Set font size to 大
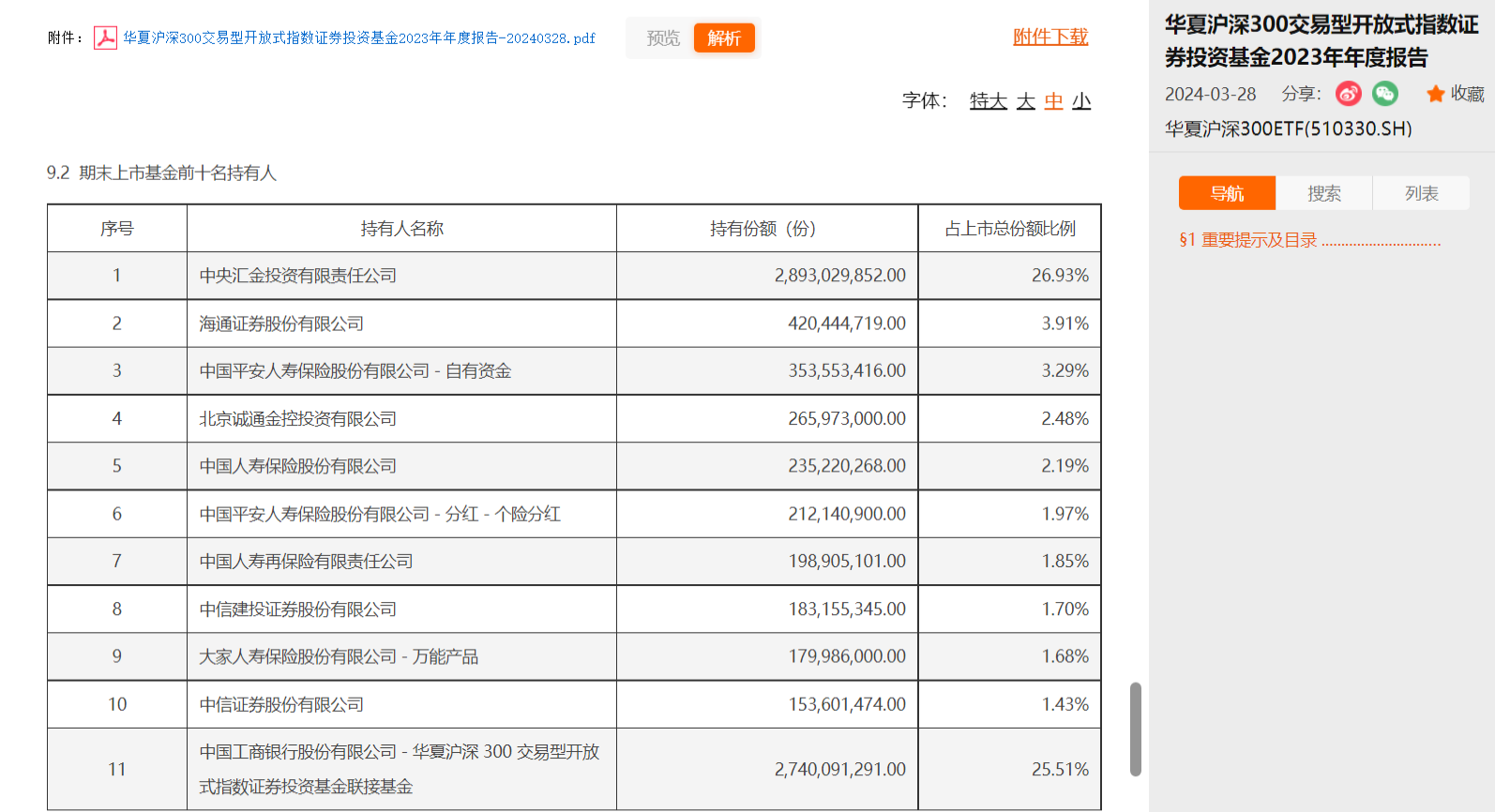Image resolution: width=1495 pixels, height=812 pixels. (x=1026, y=101)
